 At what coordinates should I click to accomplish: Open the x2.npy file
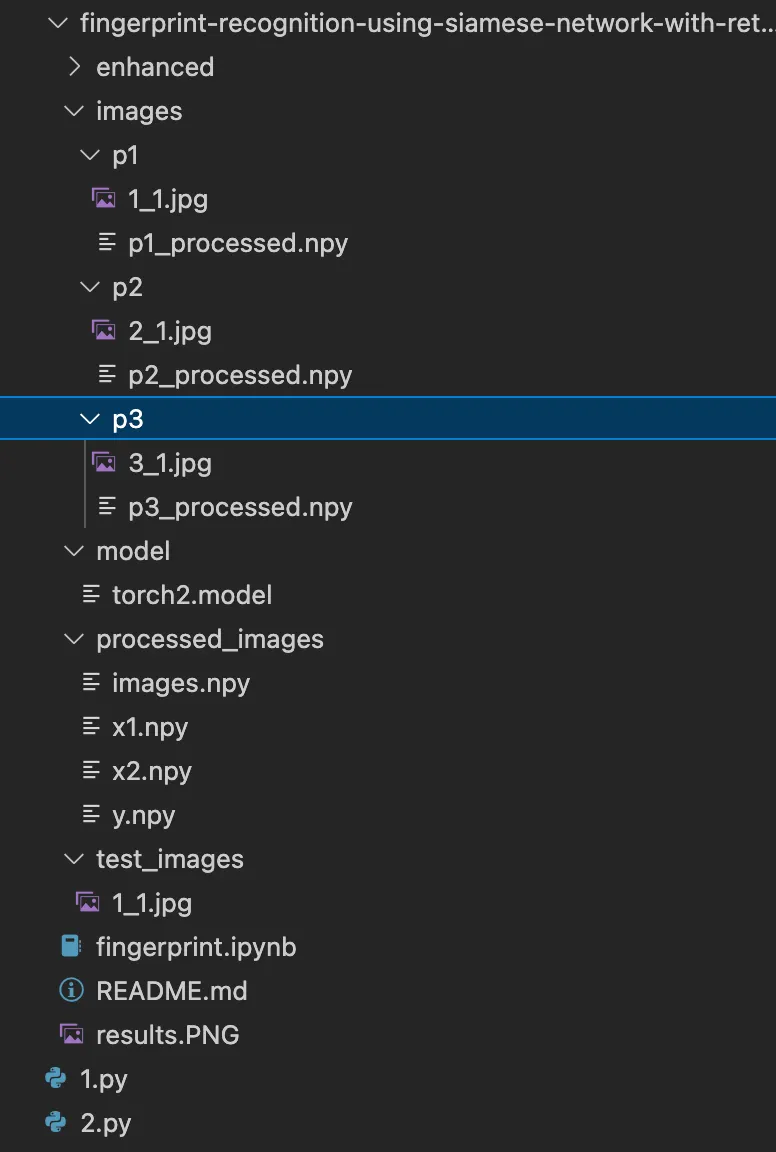pos(151,770)
